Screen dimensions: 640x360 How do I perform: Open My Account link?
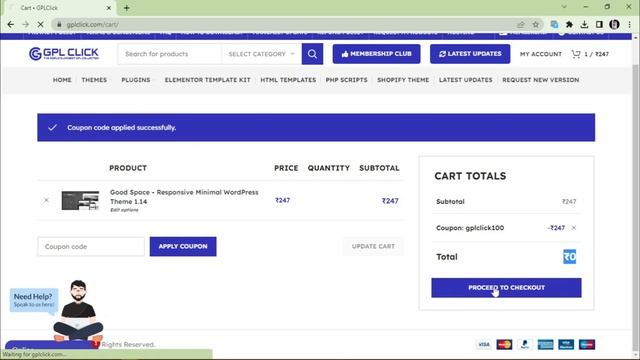541,54
